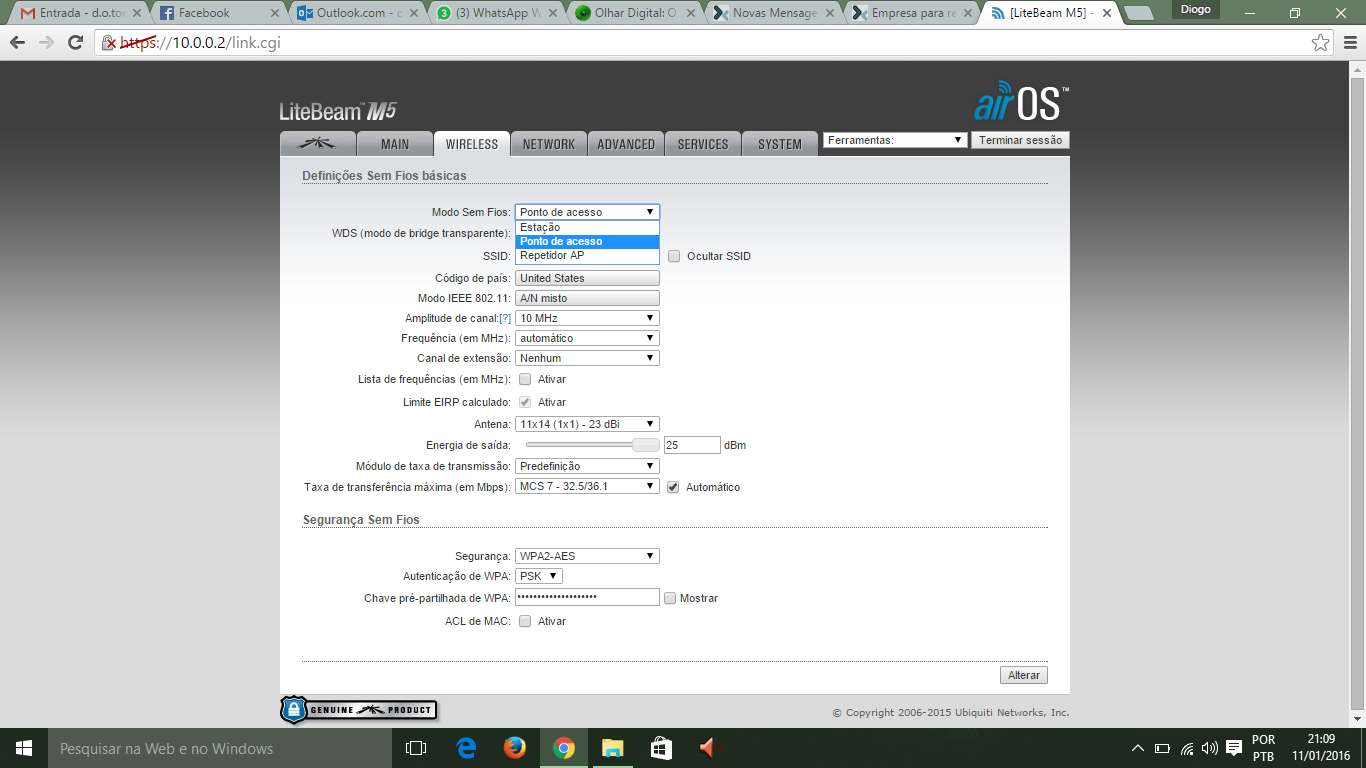This screenshot has height=768, width=1366.
Task: Open Taxa de transferência máxima dropdown
Action: 587,486
